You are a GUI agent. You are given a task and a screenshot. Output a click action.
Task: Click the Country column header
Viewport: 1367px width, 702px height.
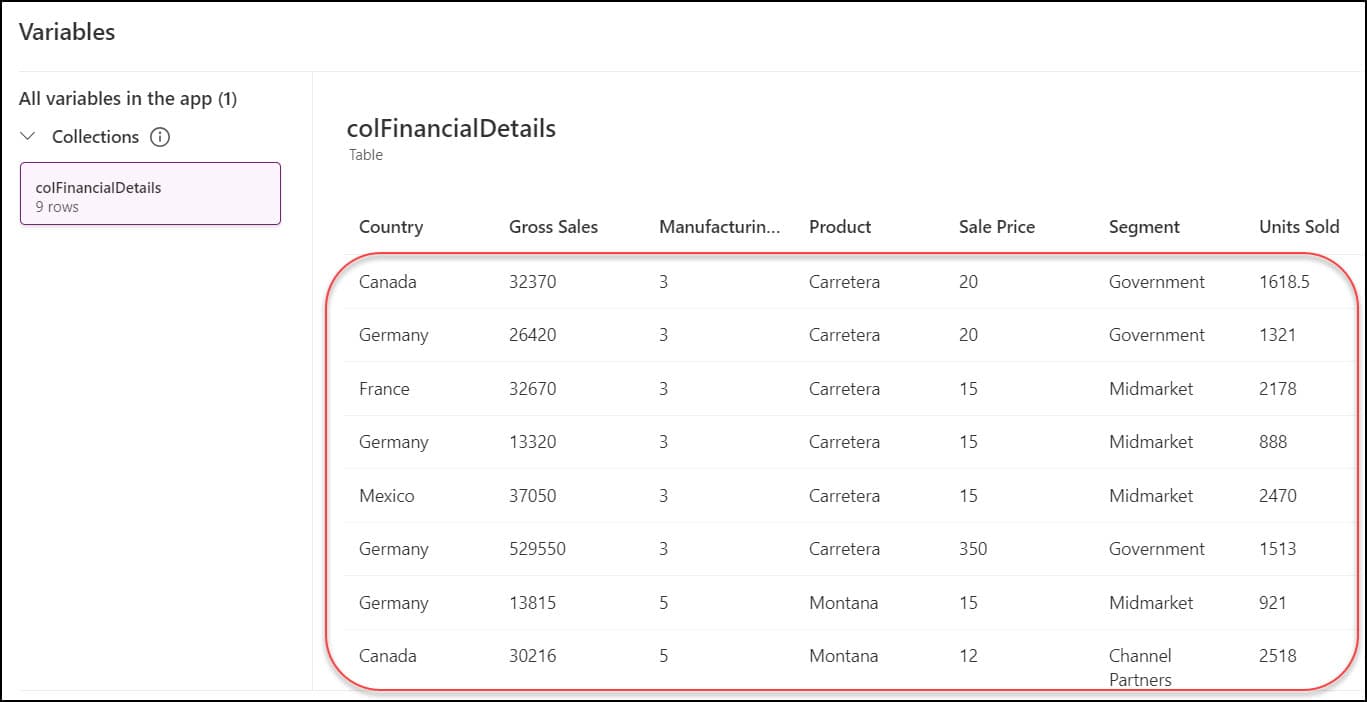click(x=391, y=227)
